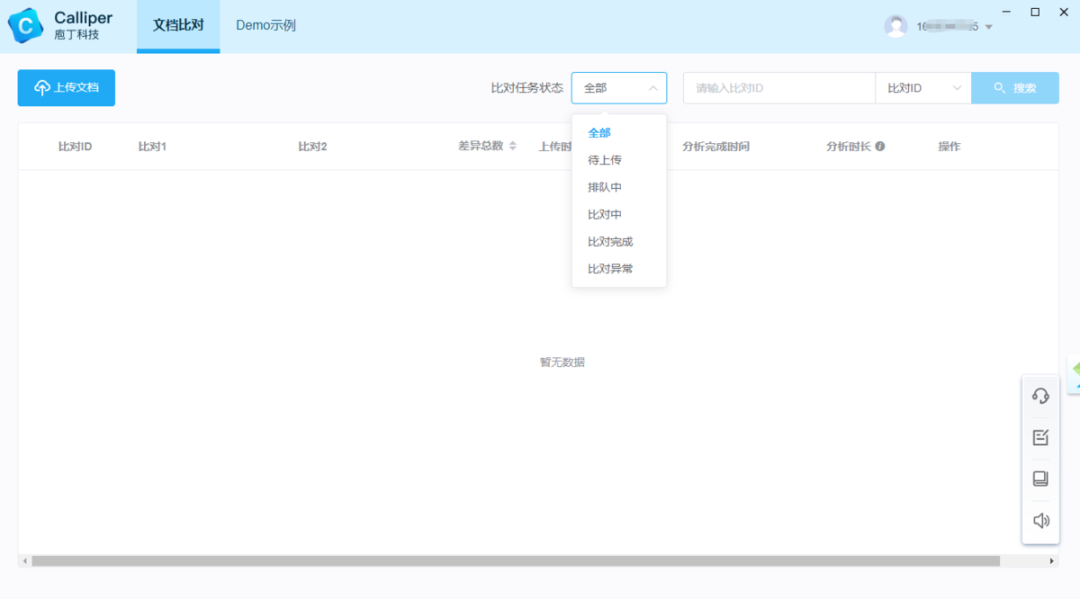Image resolution: width=1080 pixels, height=599 pixels.
Task: Click the Calliper logo icon
Action: tap(25, 25)
